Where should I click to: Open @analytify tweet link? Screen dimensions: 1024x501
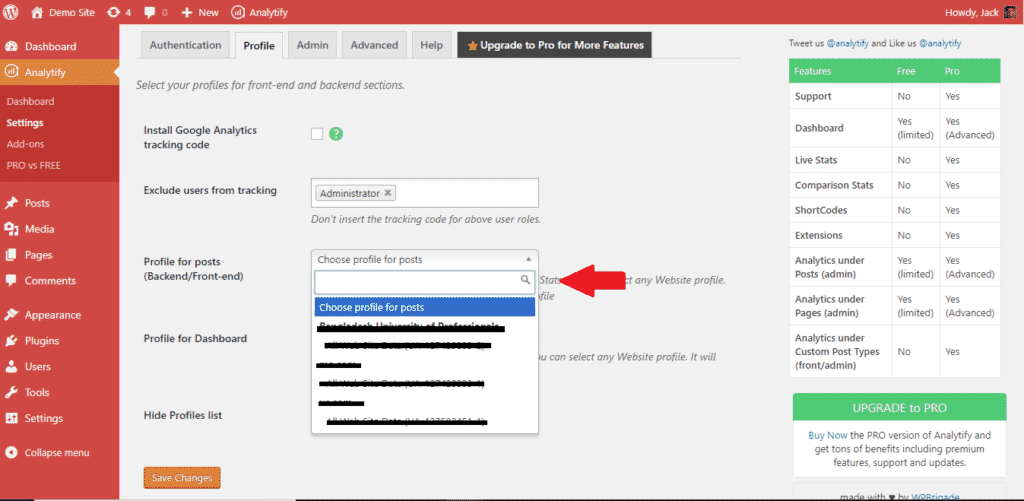pos(848,43)
